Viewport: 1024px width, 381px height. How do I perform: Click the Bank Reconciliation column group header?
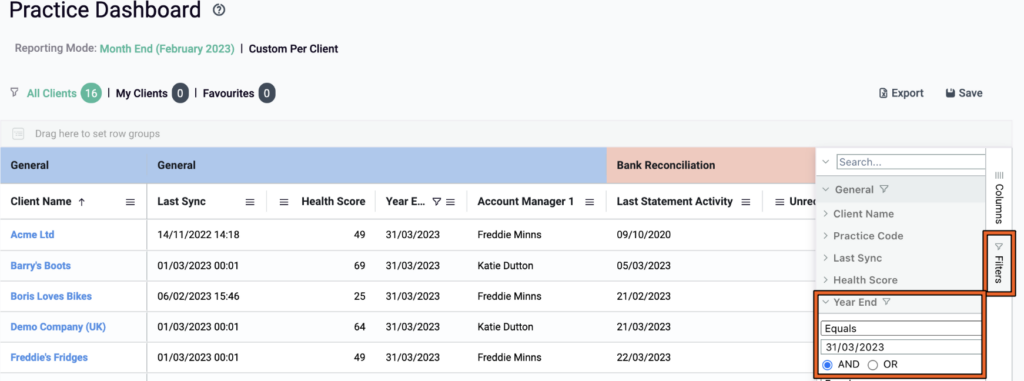(x=711, y=165)
